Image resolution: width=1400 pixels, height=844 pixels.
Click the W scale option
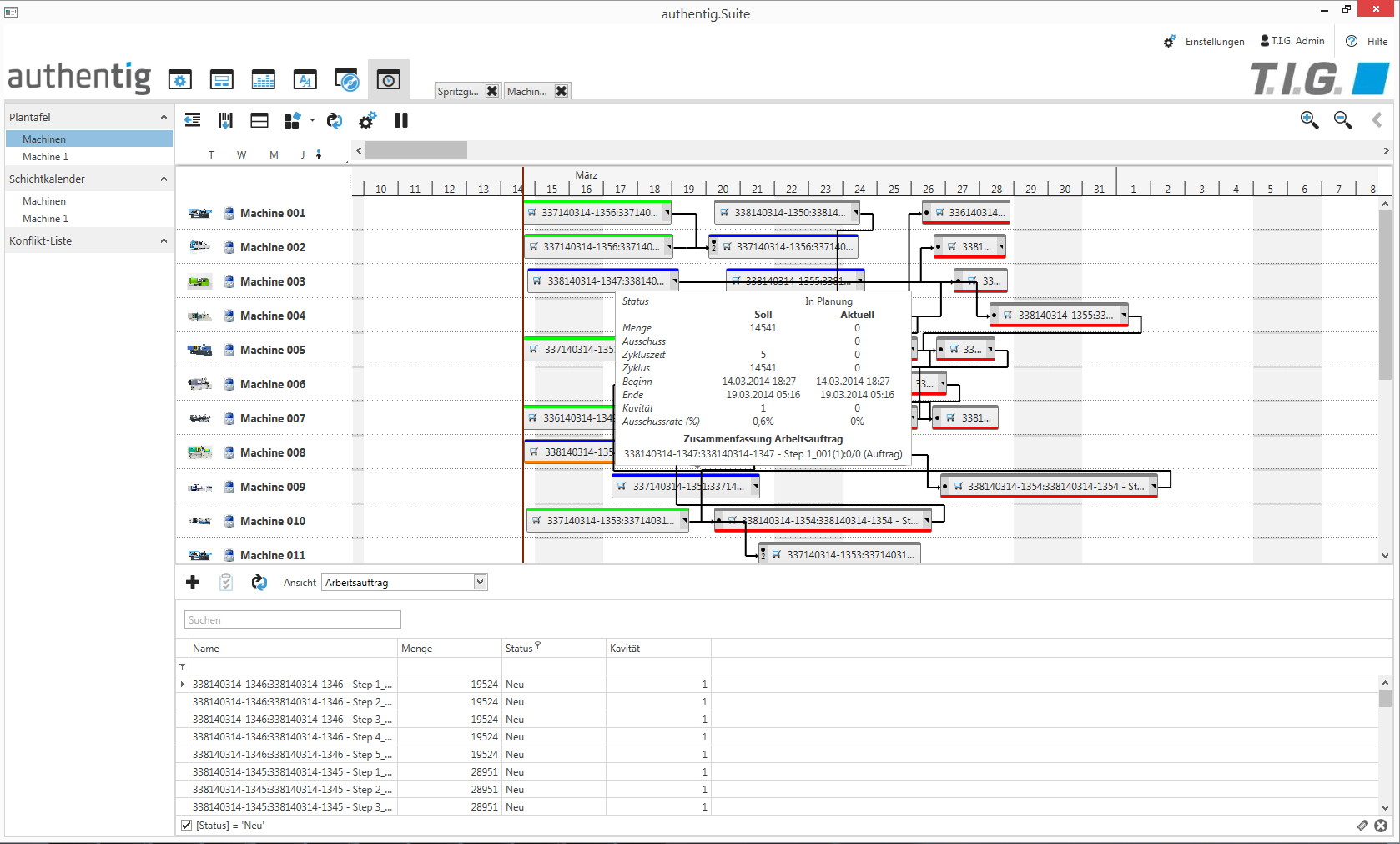[241, 155]
